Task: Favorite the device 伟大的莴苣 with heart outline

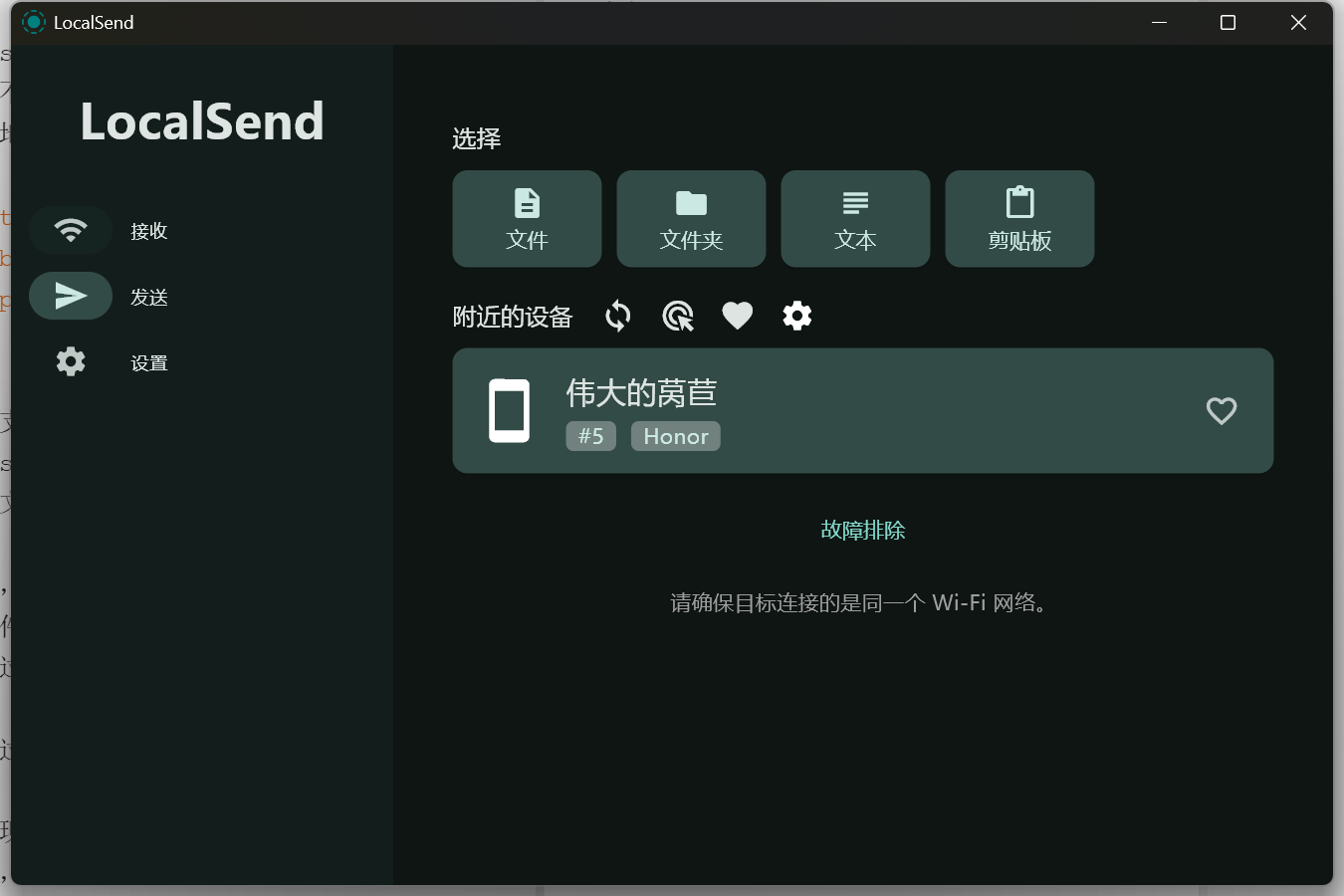Action: click(1222, 410)
